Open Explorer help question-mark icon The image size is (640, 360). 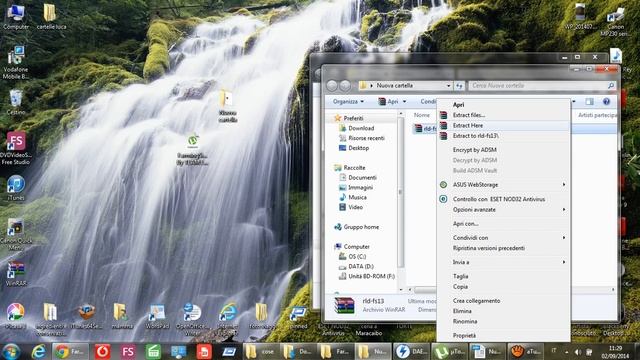point(607,101)
